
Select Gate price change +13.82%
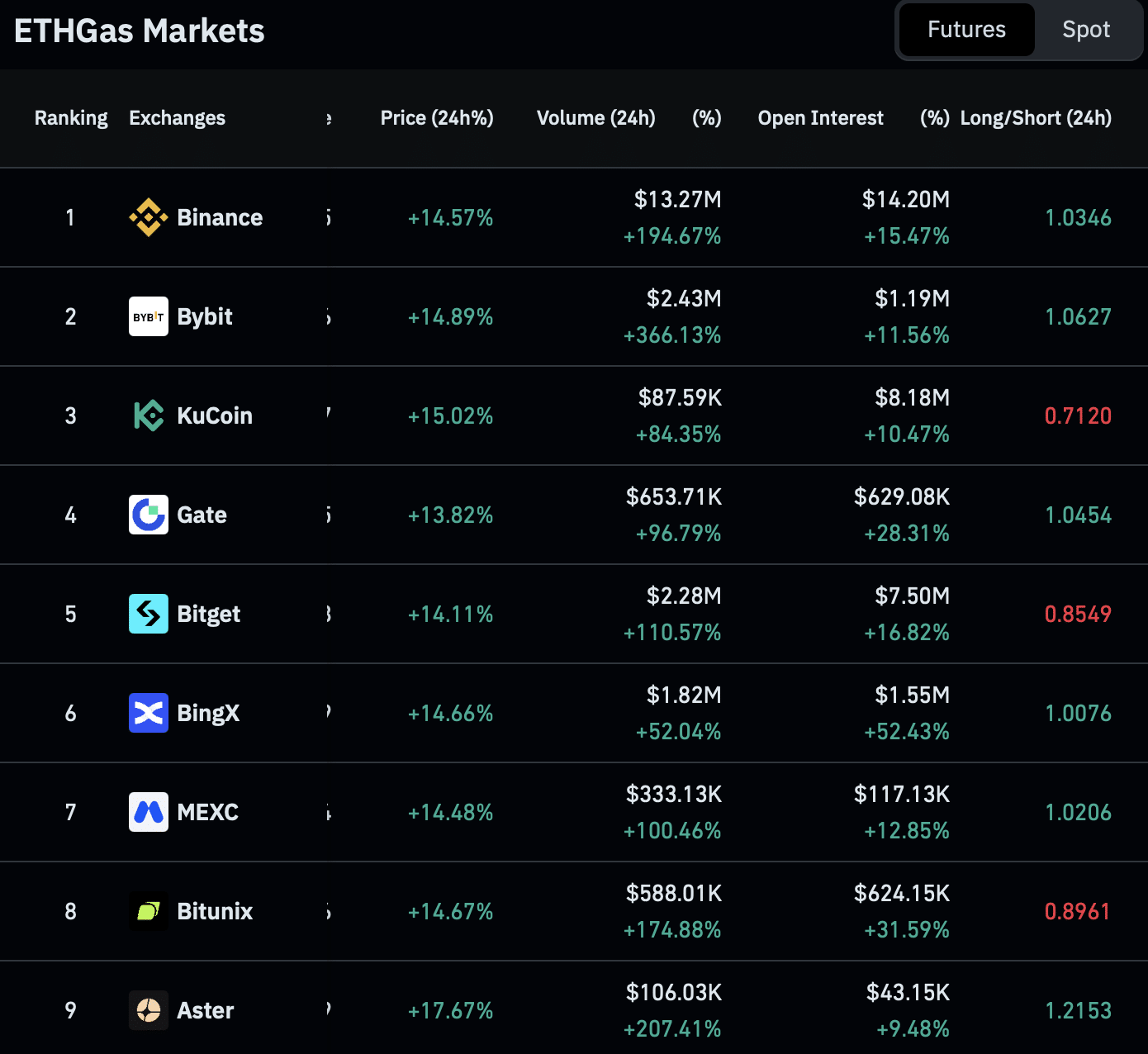pyautogui.click(x=450, y=515)
